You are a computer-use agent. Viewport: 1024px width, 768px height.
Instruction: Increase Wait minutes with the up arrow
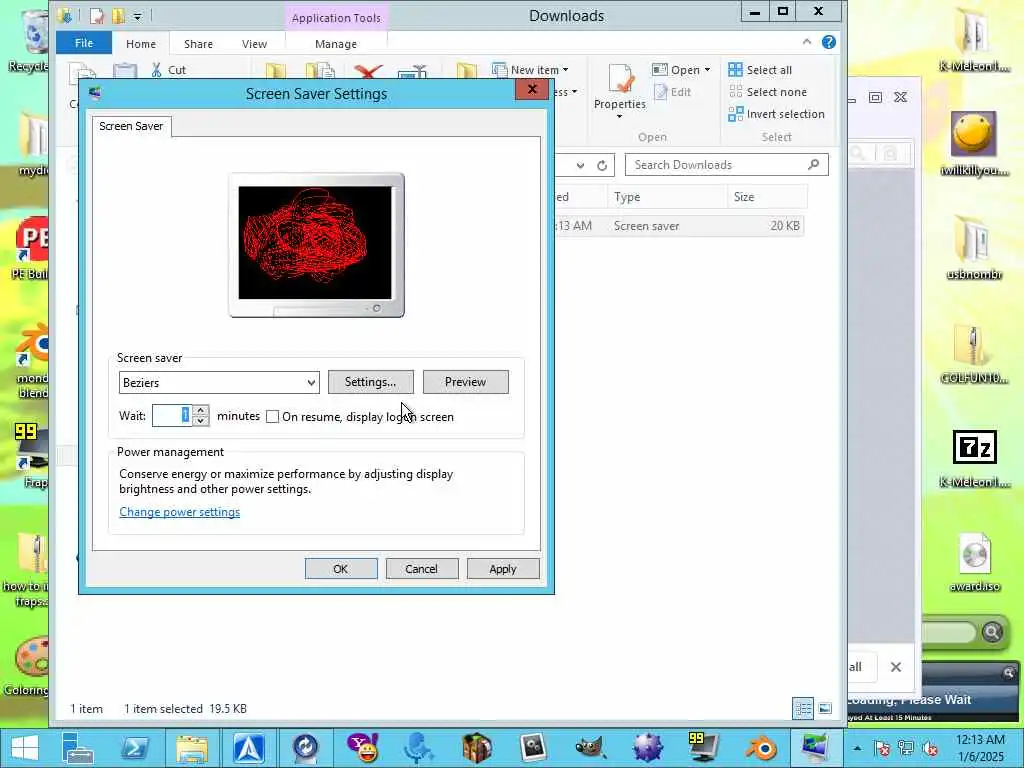201,411
